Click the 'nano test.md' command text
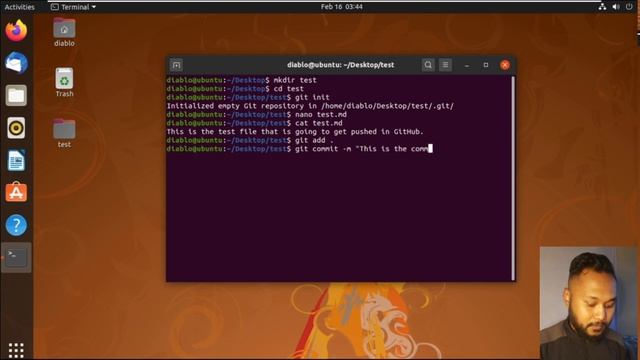Screen dimensions: 640x360 (x=321, y=114)
